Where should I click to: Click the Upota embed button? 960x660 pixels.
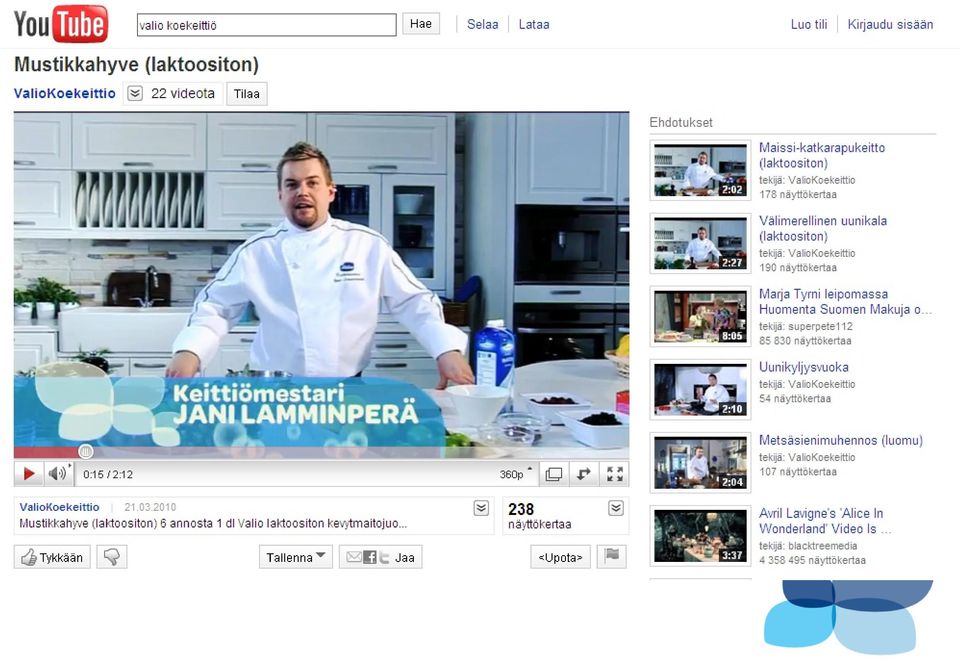point(560,557)
